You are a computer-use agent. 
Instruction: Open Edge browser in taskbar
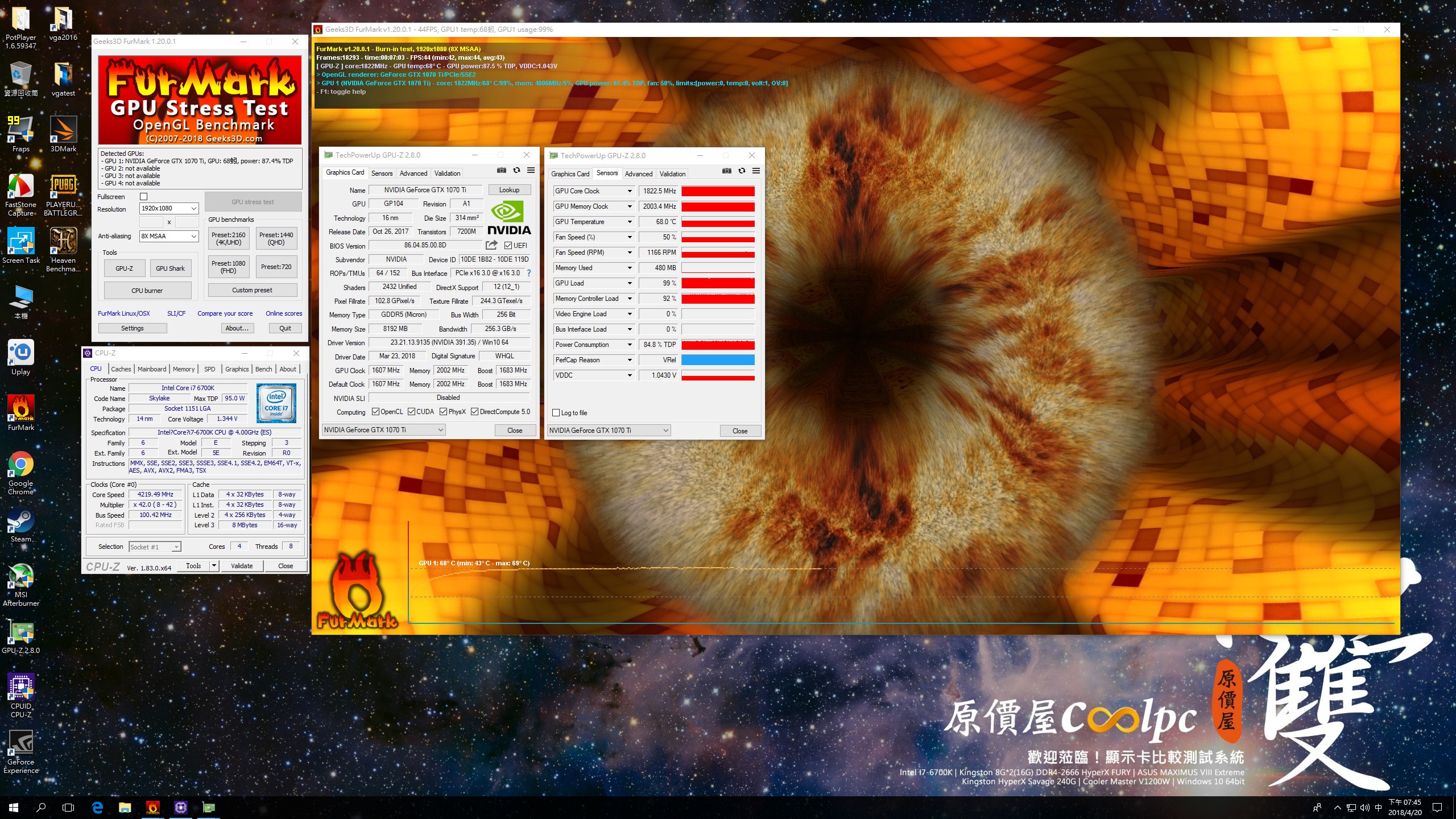(97, 806)
